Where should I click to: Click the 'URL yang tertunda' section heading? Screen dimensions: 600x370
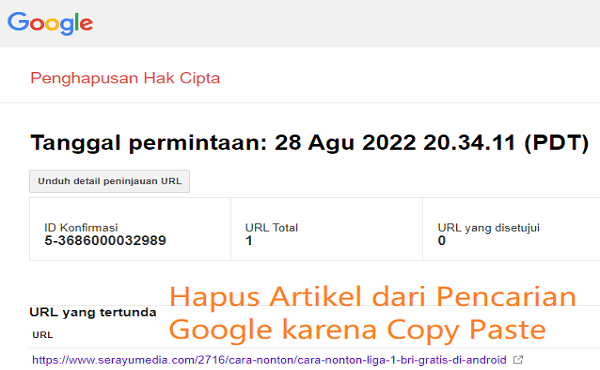coord(93,312)
